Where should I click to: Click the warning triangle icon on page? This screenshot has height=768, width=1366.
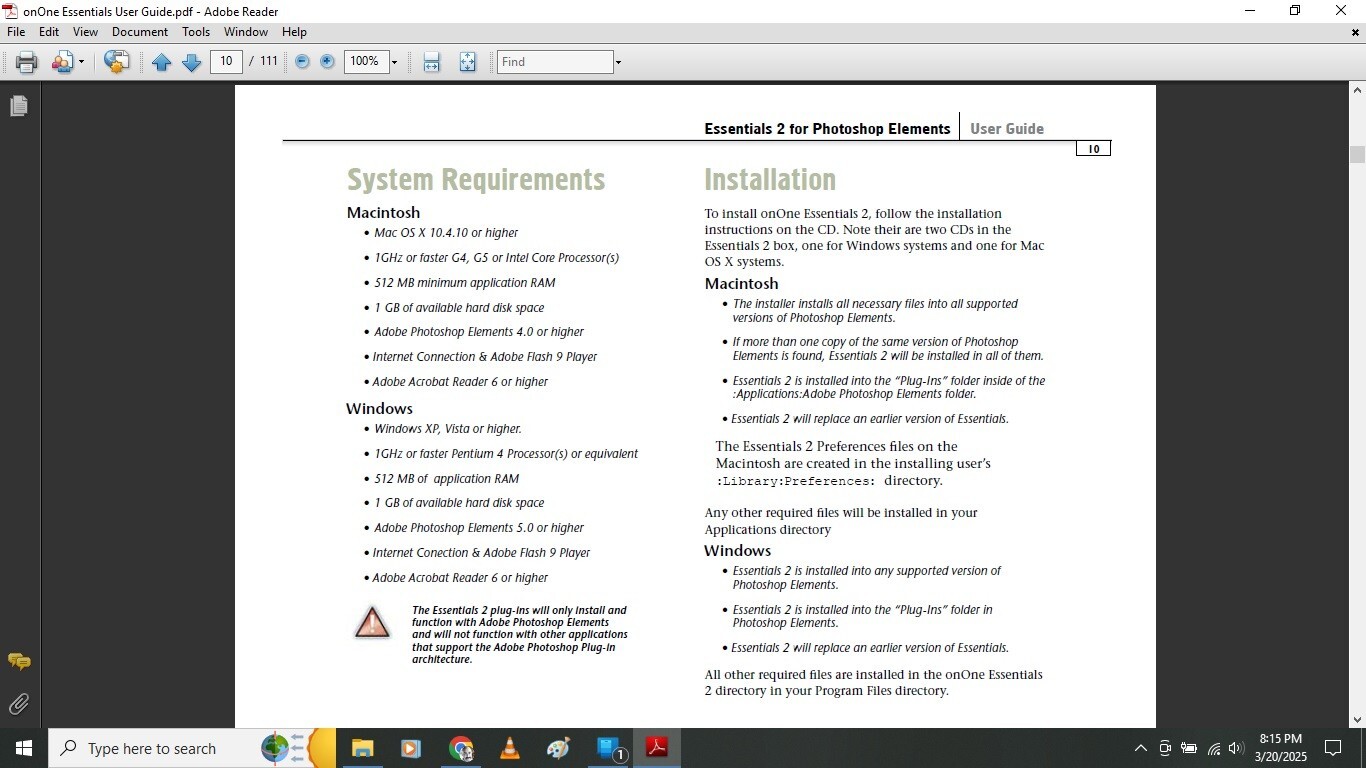pos(372,622)
